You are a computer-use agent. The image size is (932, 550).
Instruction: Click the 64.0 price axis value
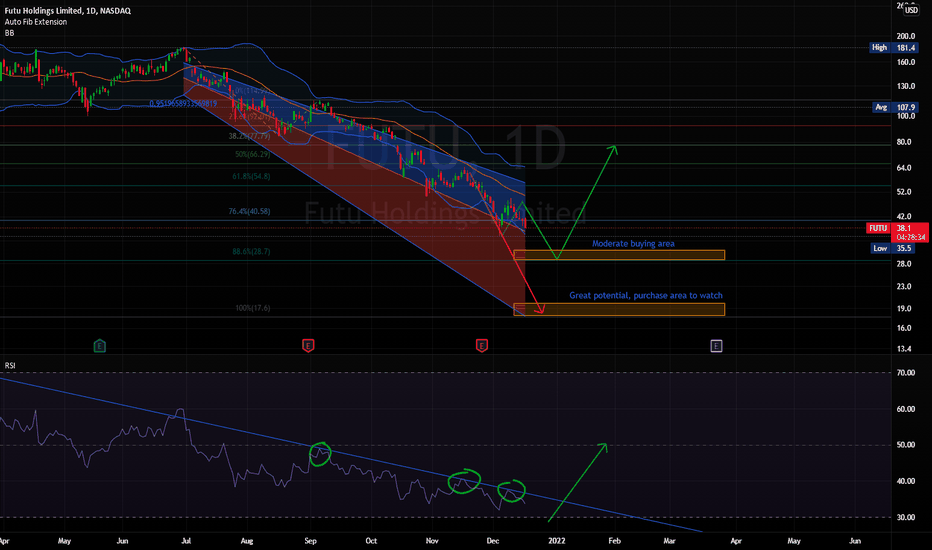pyautogui.click(x=904, y=168)
